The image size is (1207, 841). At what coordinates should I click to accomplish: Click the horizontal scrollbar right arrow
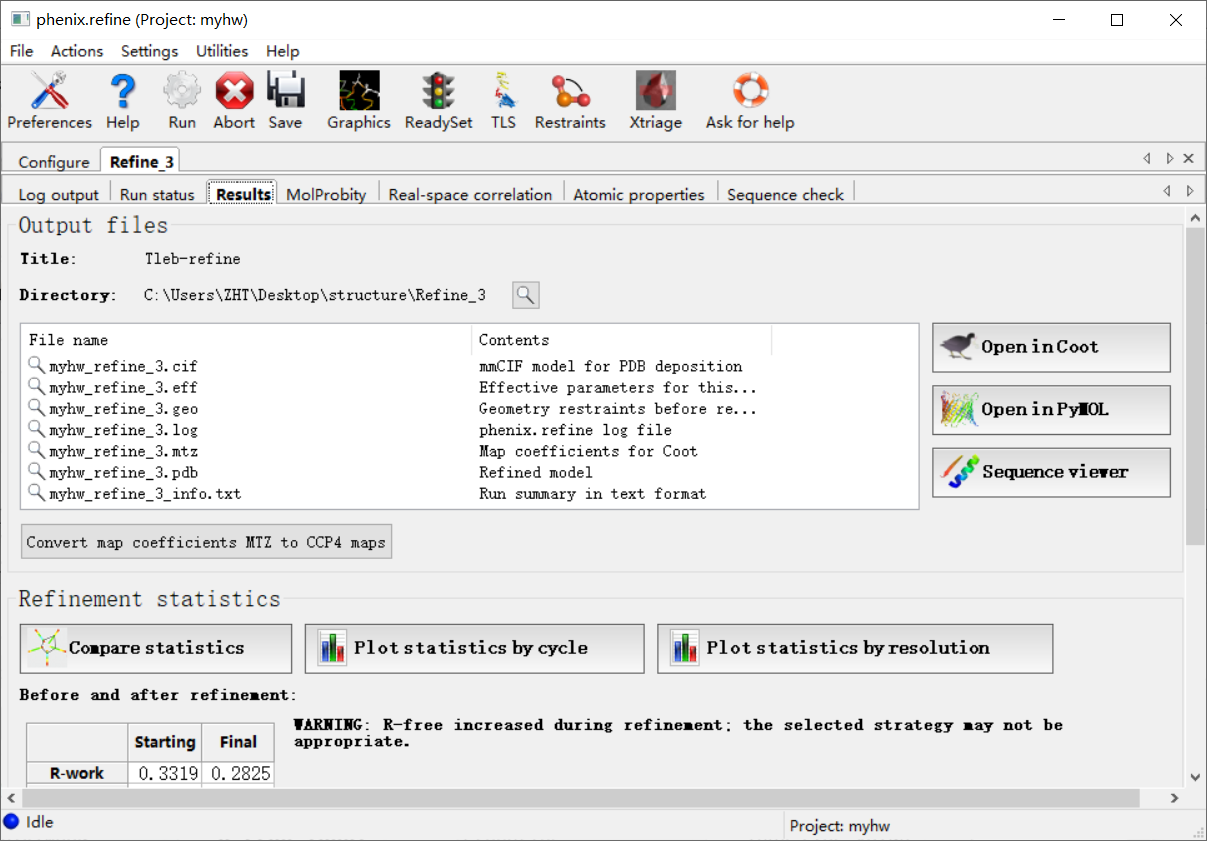click(x=1175, y=798)
